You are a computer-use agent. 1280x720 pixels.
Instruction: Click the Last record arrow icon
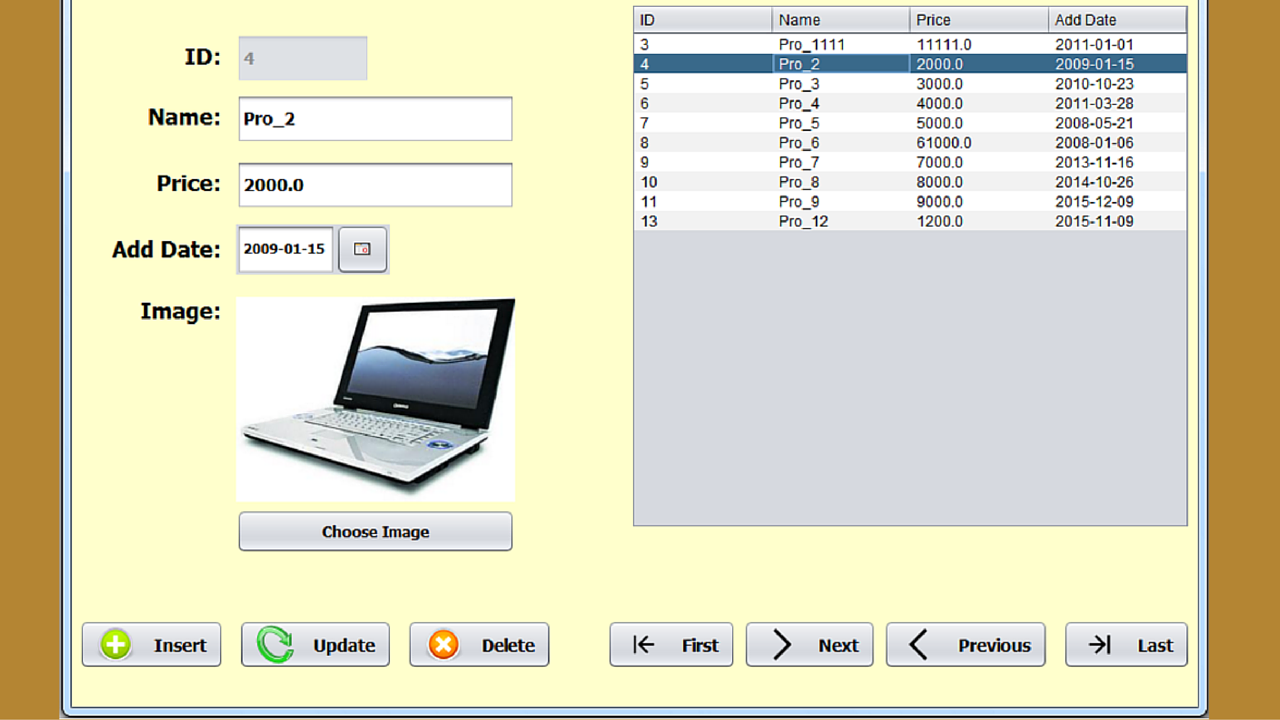[1097, 645]
